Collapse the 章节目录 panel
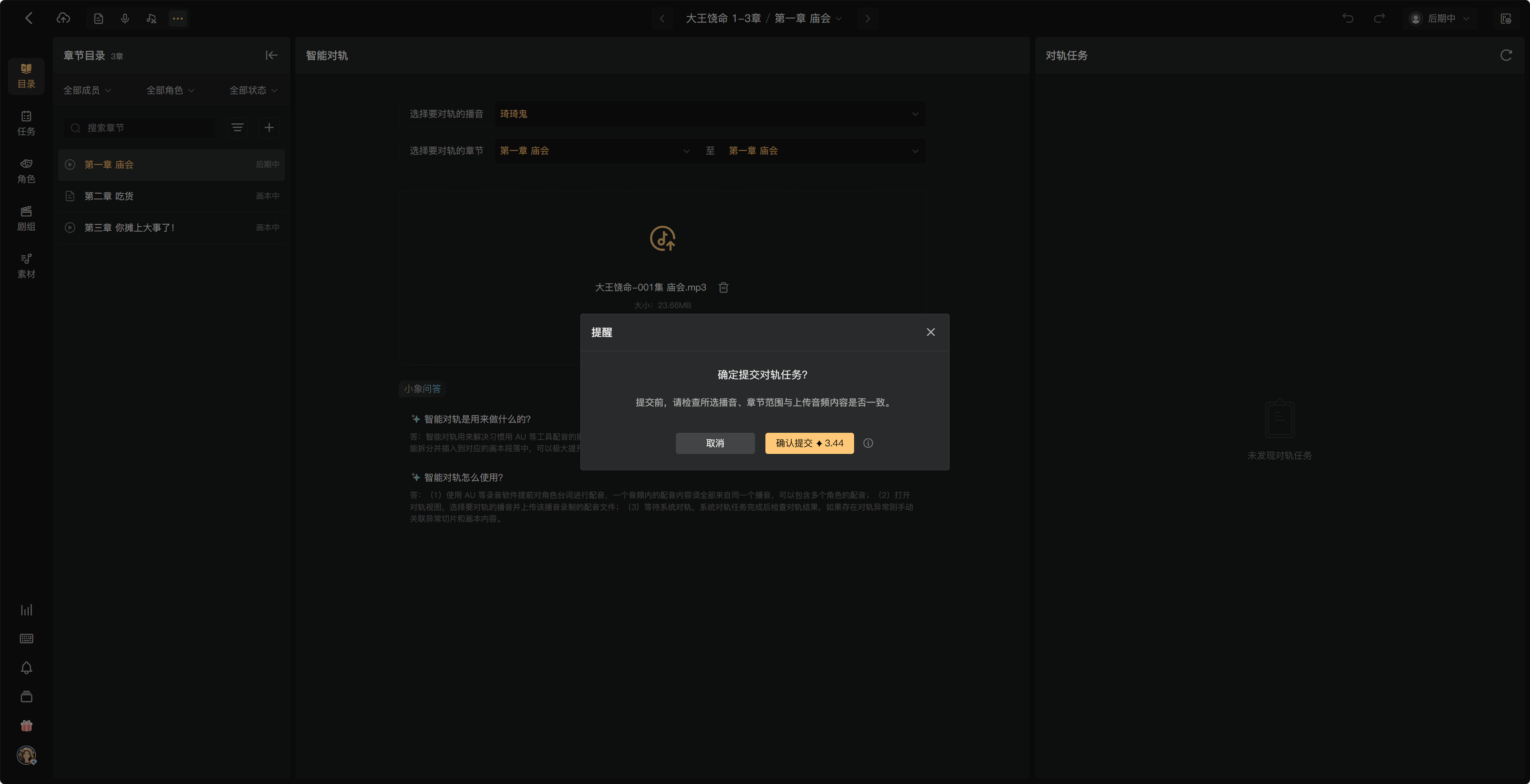Screen dimensions: 1530x784 click(271, 55)
